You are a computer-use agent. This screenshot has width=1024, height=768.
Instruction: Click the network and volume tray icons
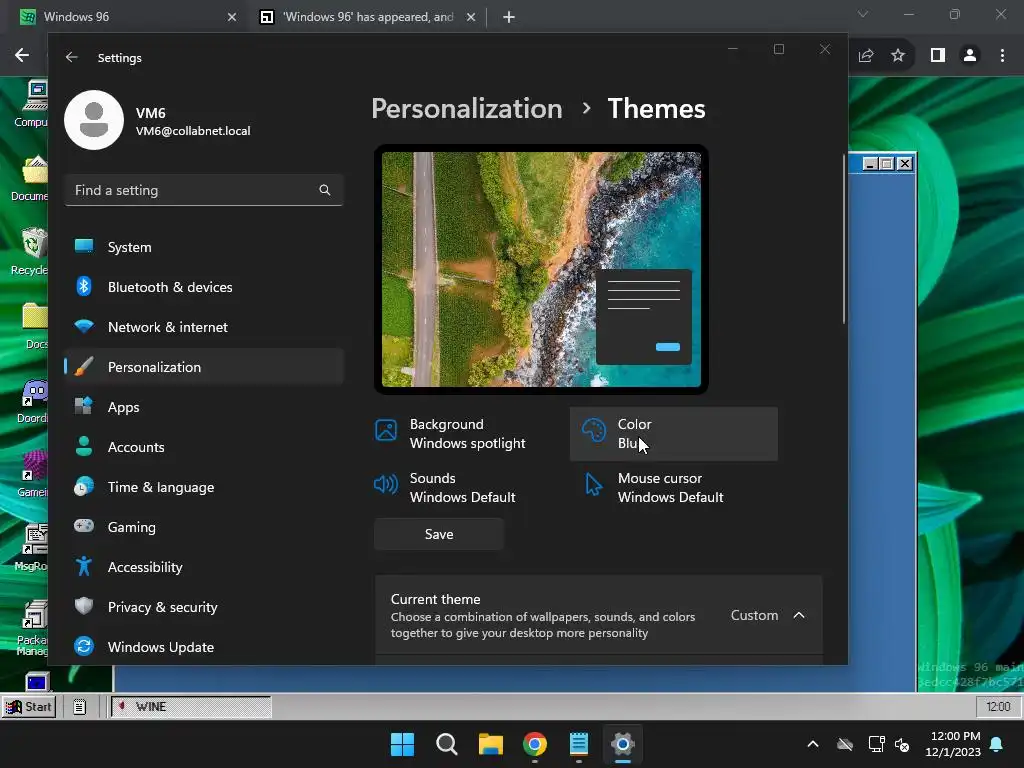point(889,744)
